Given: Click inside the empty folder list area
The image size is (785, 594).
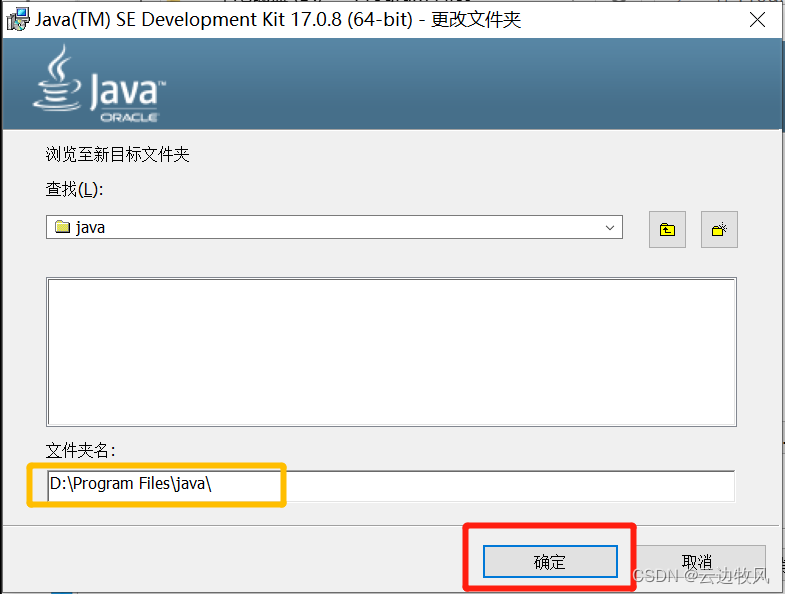Looking at the screenshot, I should pyautogui.click(x=391, y=352).
